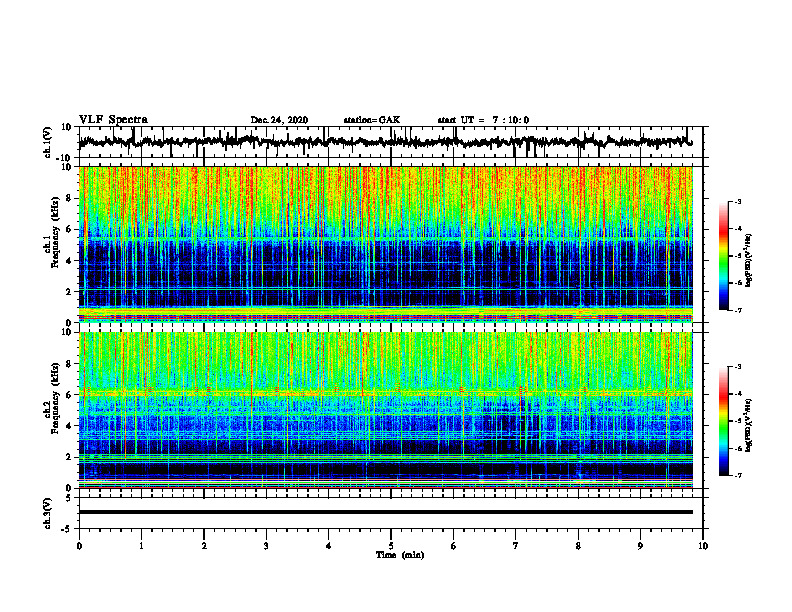The image size is (792, 612).
Task: Click the ch.2 color bar log(PSD) label
Action: pos(749,426)
